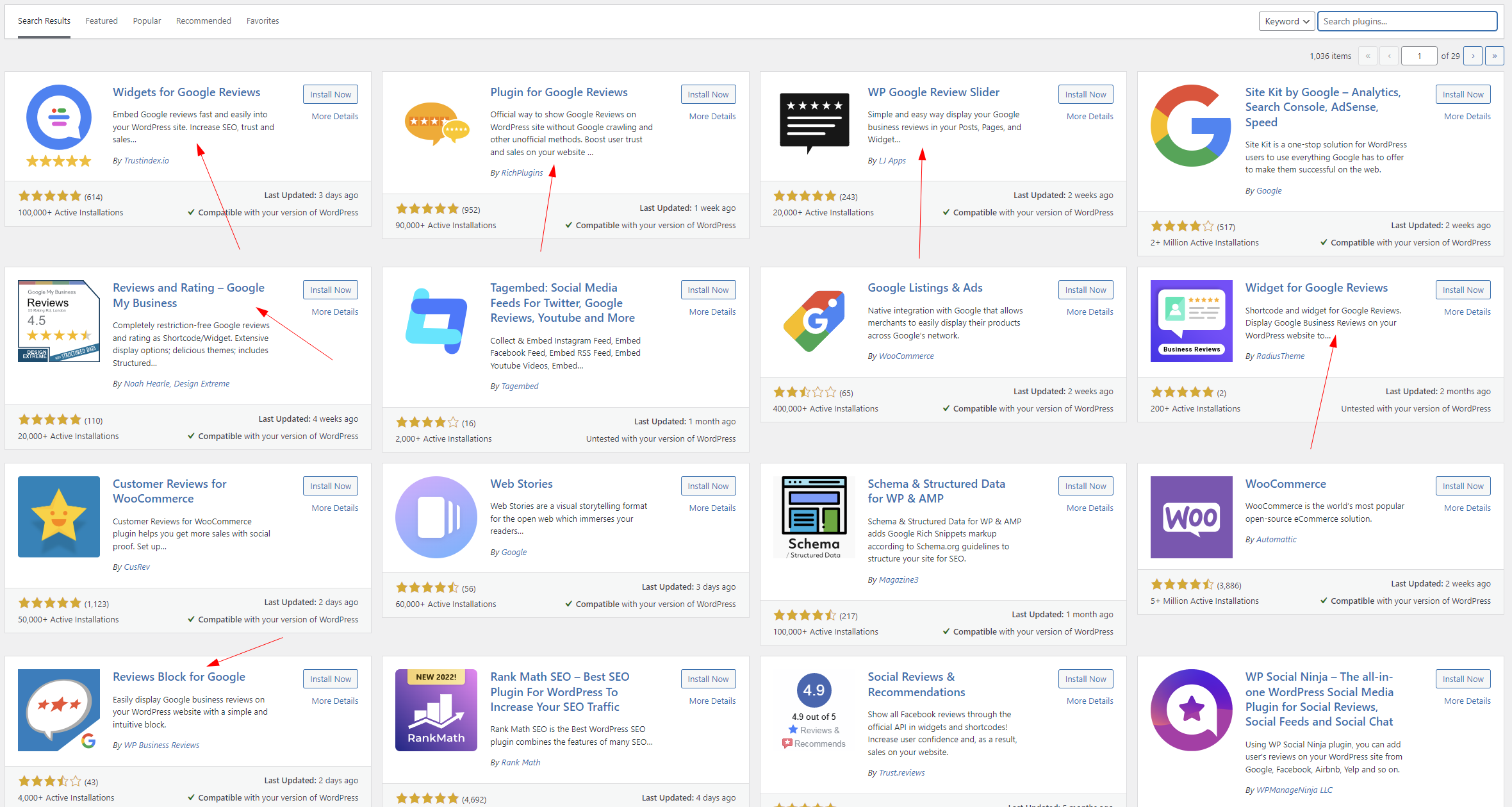Click the Google Listings & Ads tag icon
Image resolution: width=1512 pixels, height=807 pixels.
(x=814, y=321)
